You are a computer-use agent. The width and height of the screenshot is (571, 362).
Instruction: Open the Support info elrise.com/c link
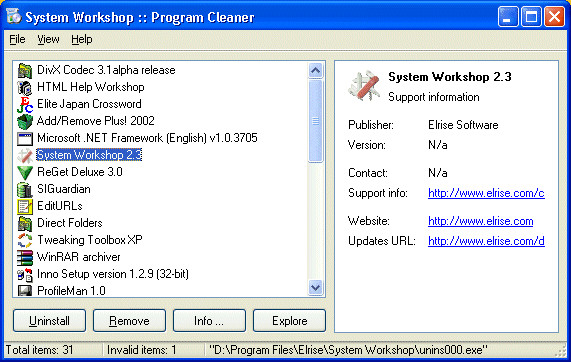point(486,193)
